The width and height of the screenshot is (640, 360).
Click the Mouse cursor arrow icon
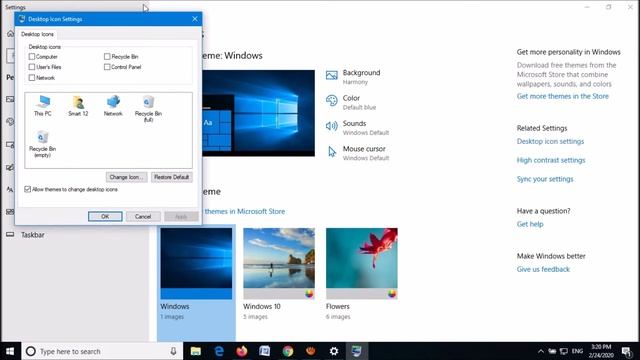coord(332,152)
